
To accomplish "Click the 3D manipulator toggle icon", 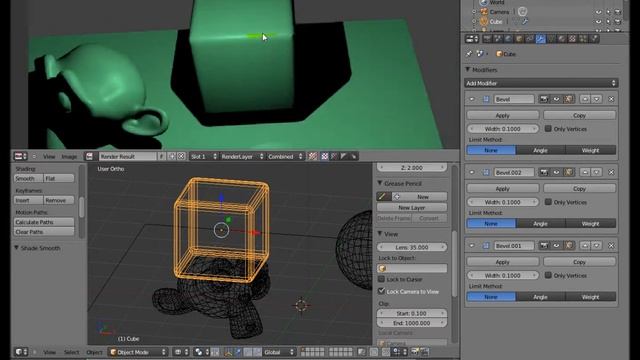I will [x=228, y=352].
